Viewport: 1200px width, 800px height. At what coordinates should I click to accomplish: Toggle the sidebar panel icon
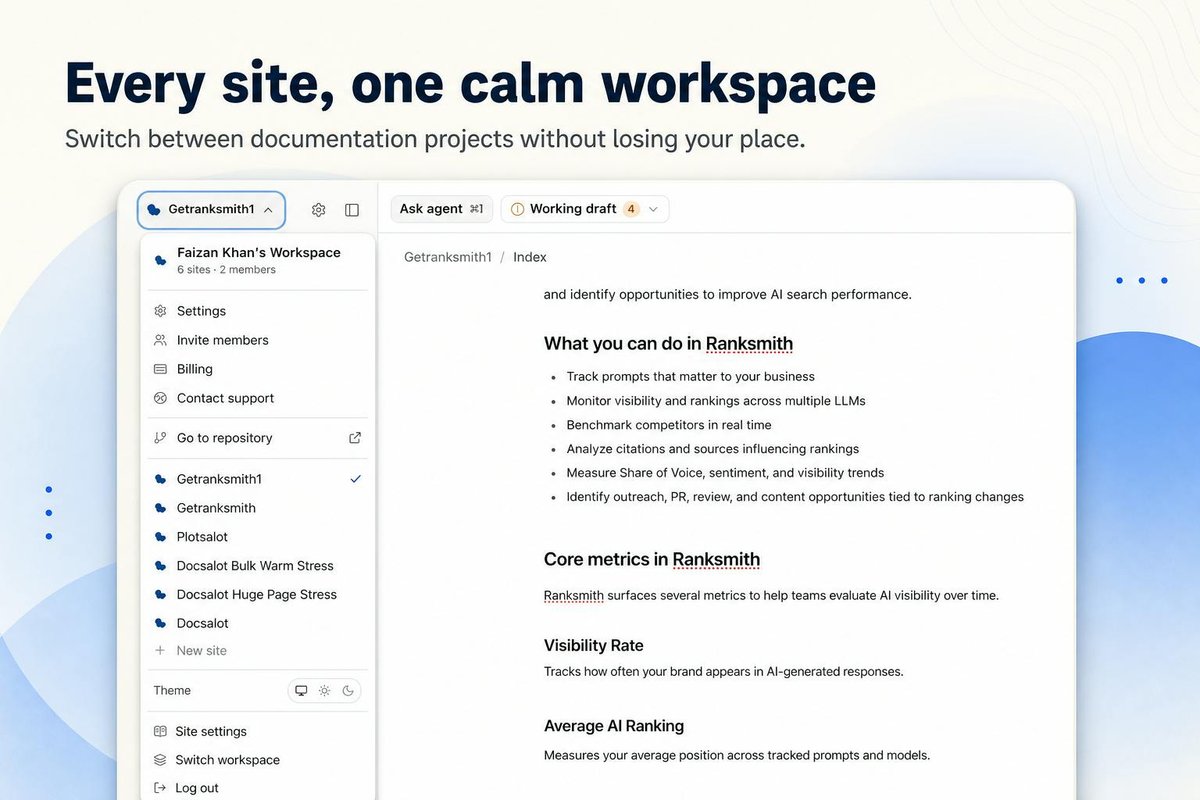pyautogui.click(x=352, y=210)
